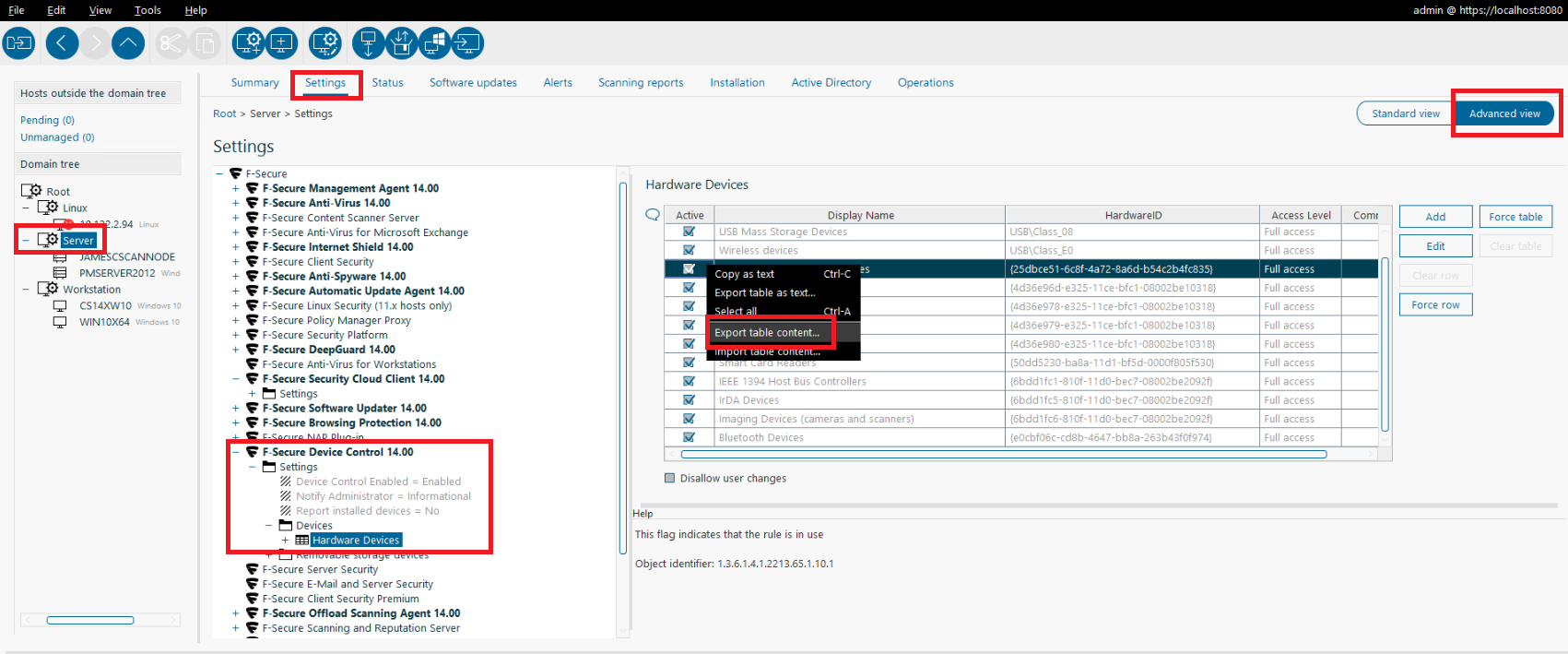Click the Force row button

[1435, 304]
